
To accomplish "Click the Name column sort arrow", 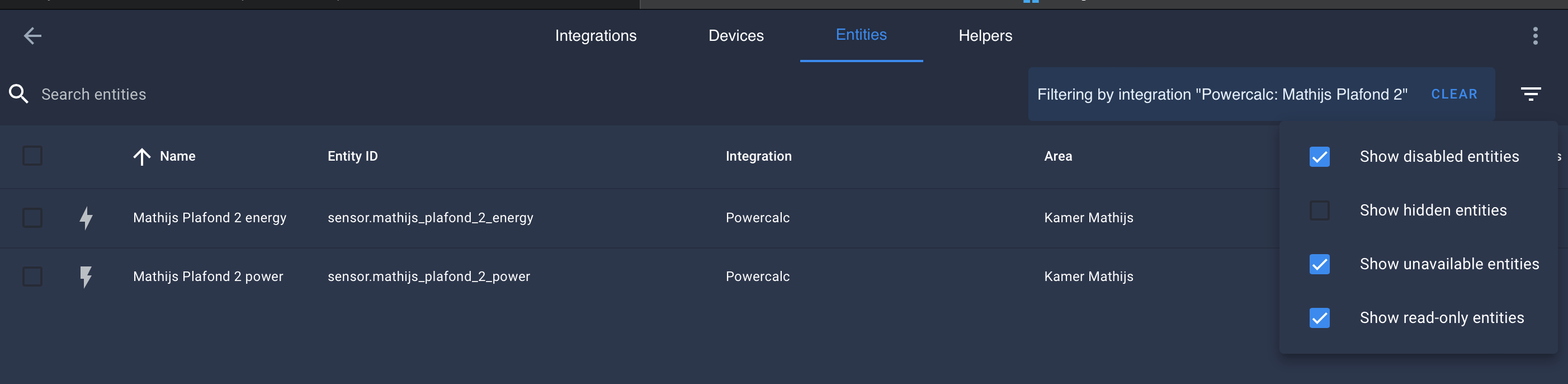I will 141,157.
